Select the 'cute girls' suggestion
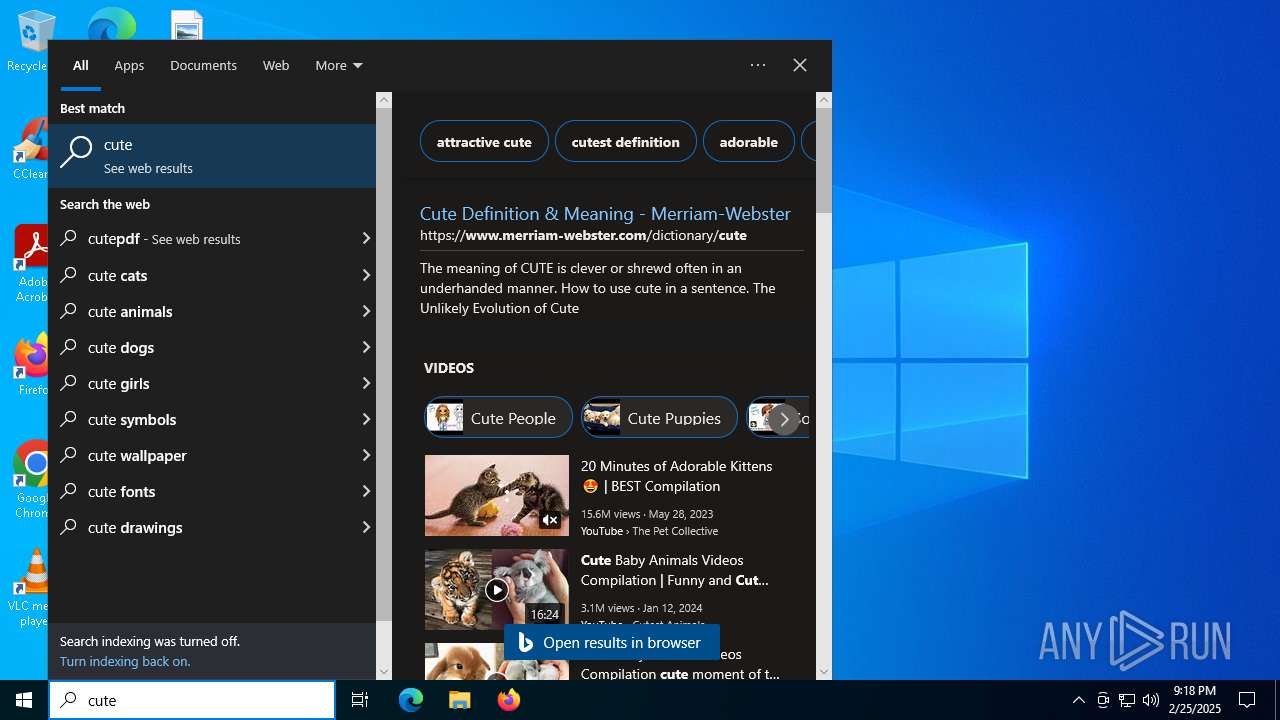1280x720 pixels. pos(200,383)
